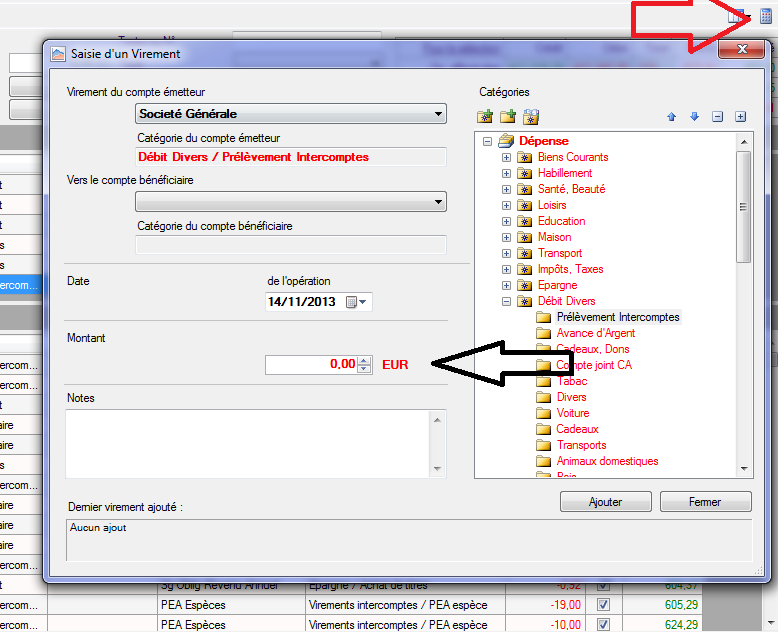778x632 pixels.
Task: Toggle checkbox in the -10,00 PEA Espèces row
Action: coord(603,625)
